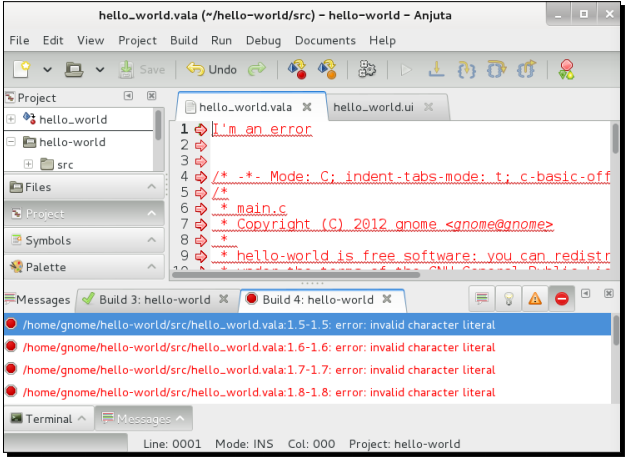Toggle the warning messages filter button
Screen dimensions: 627x461
point(535,298)
